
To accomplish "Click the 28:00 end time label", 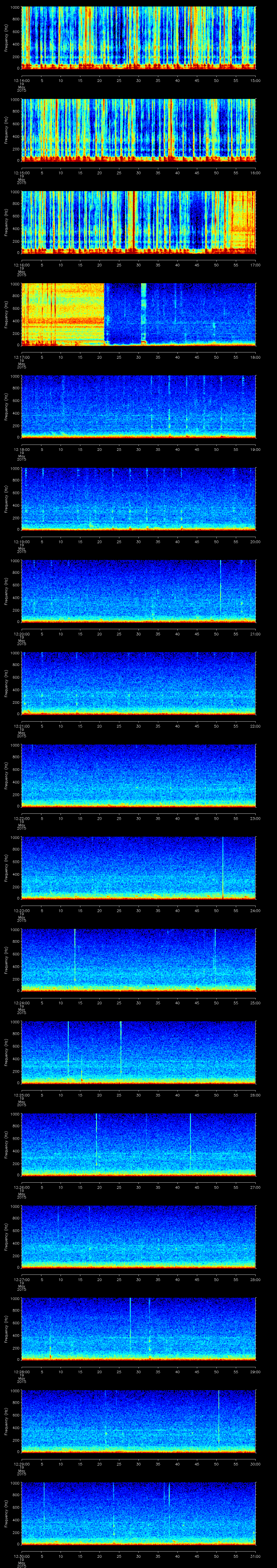I will pyautogui.click(x=256, y=1279).
